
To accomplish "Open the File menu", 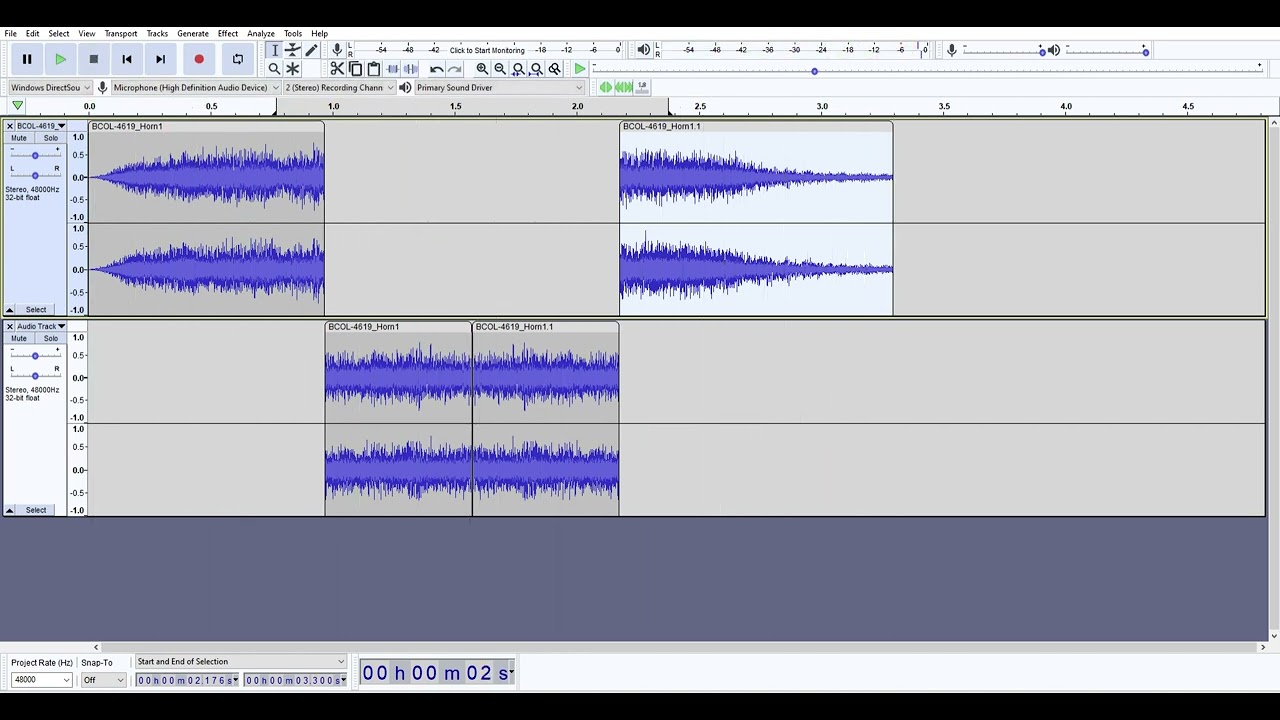I will click(10, 33).
